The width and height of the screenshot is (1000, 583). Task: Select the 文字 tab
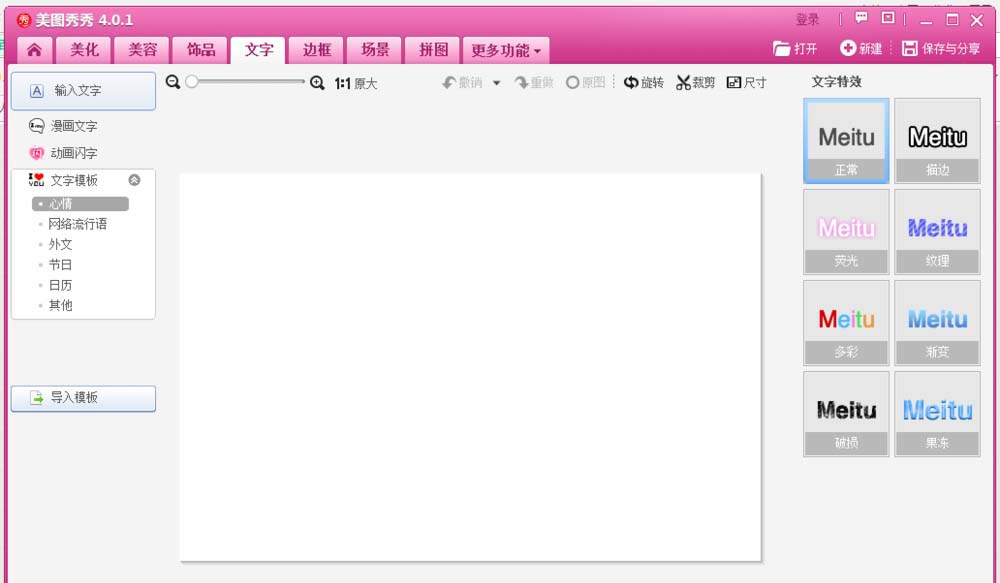258,50
